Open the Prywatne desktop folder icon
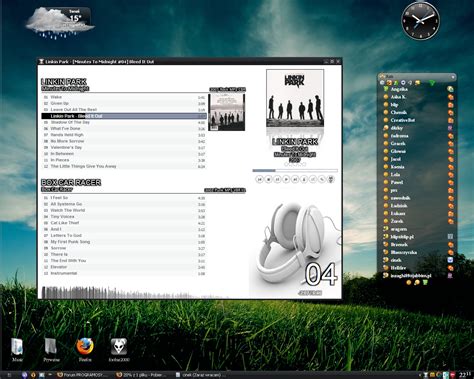 [51, 350]
